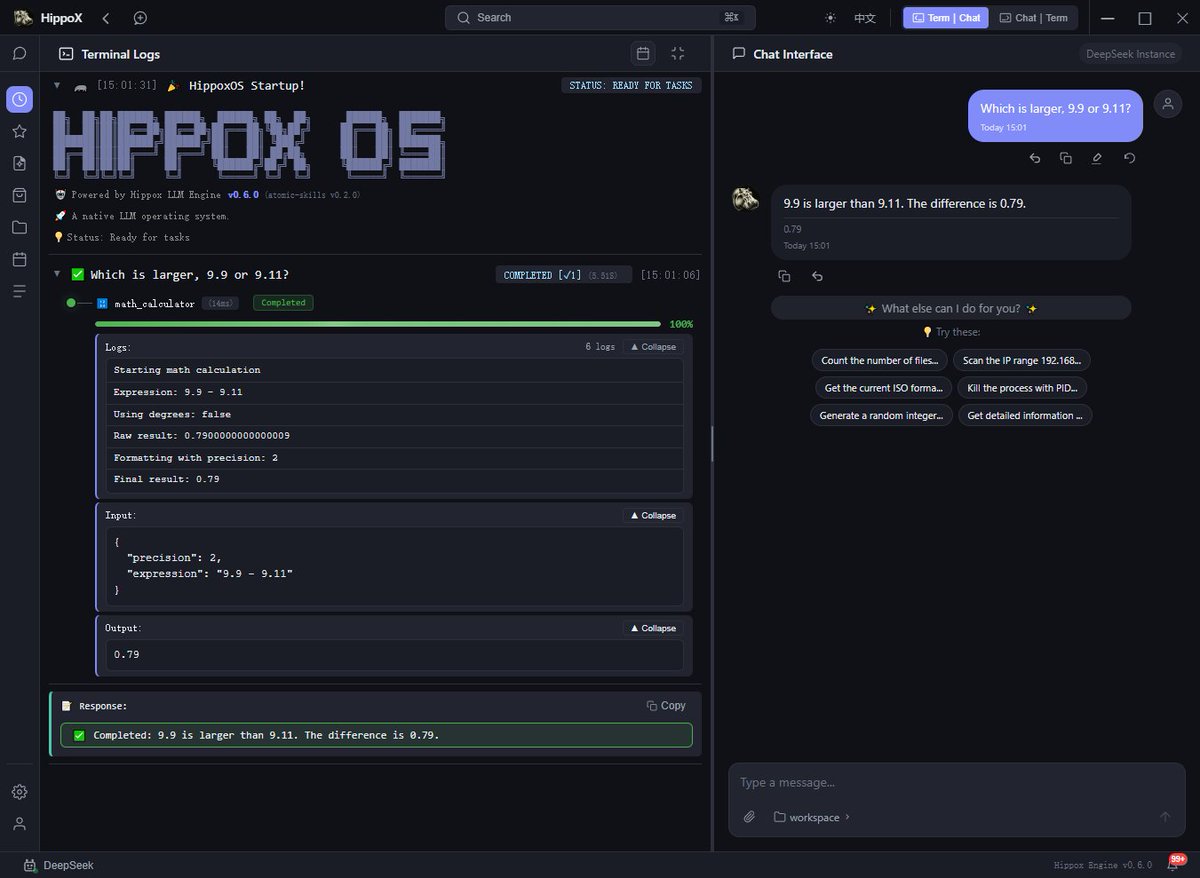Screen dimensions: 1200x878
Task: Open the favorites star sidebar icon
Action: click(19, 131)
